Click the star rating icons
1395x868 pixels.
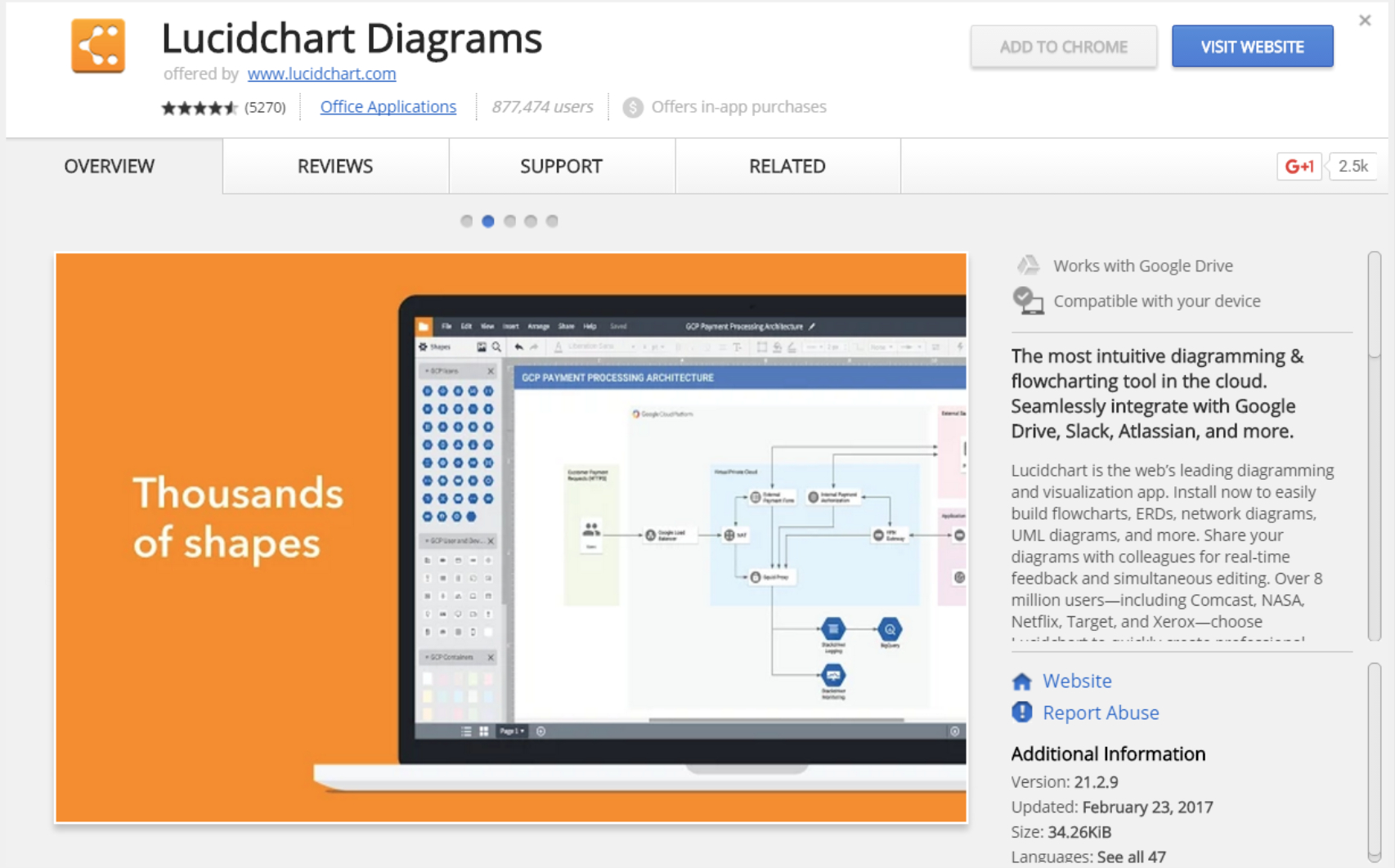pos(200,108)
